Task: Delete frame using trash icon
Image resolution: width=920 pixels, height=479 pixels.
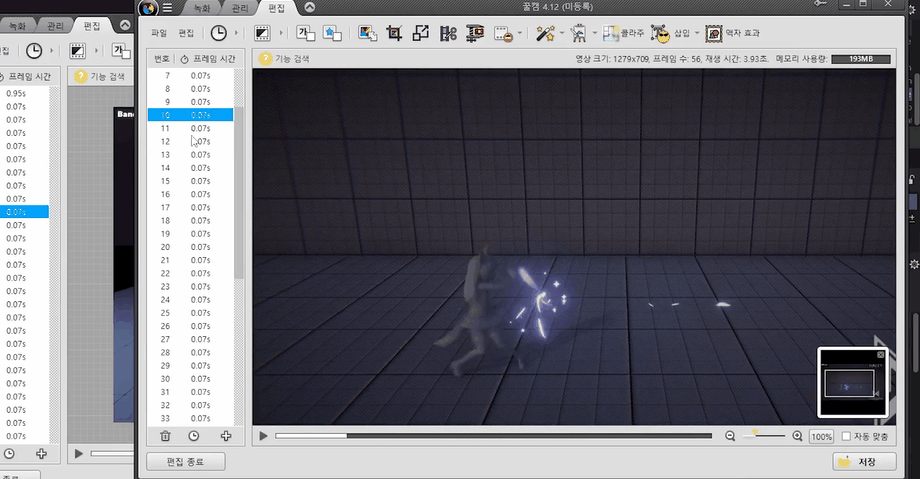Action: (165, 436)
